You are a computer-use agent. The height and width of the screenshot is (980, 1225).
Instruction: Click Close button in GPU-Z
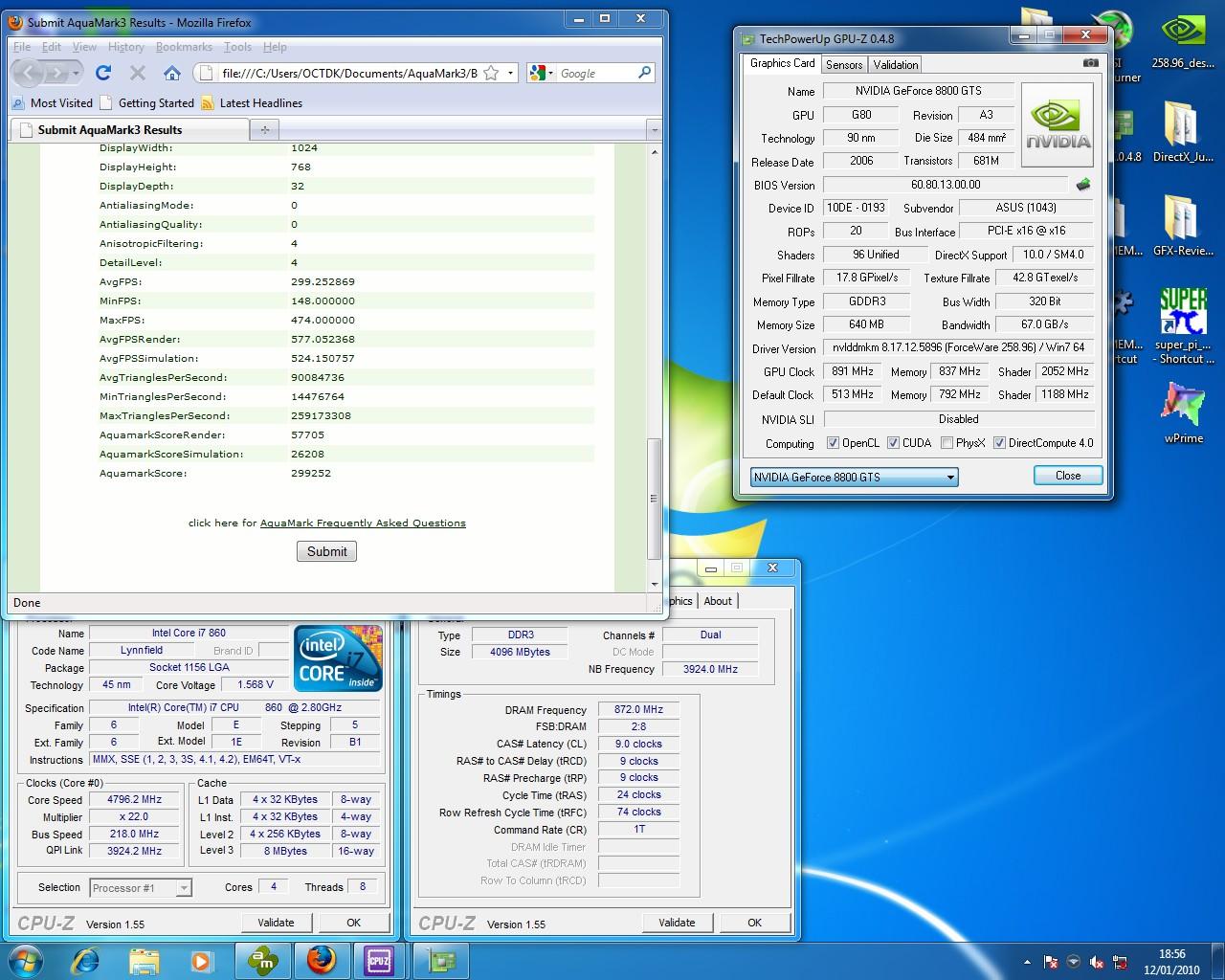1068,476
